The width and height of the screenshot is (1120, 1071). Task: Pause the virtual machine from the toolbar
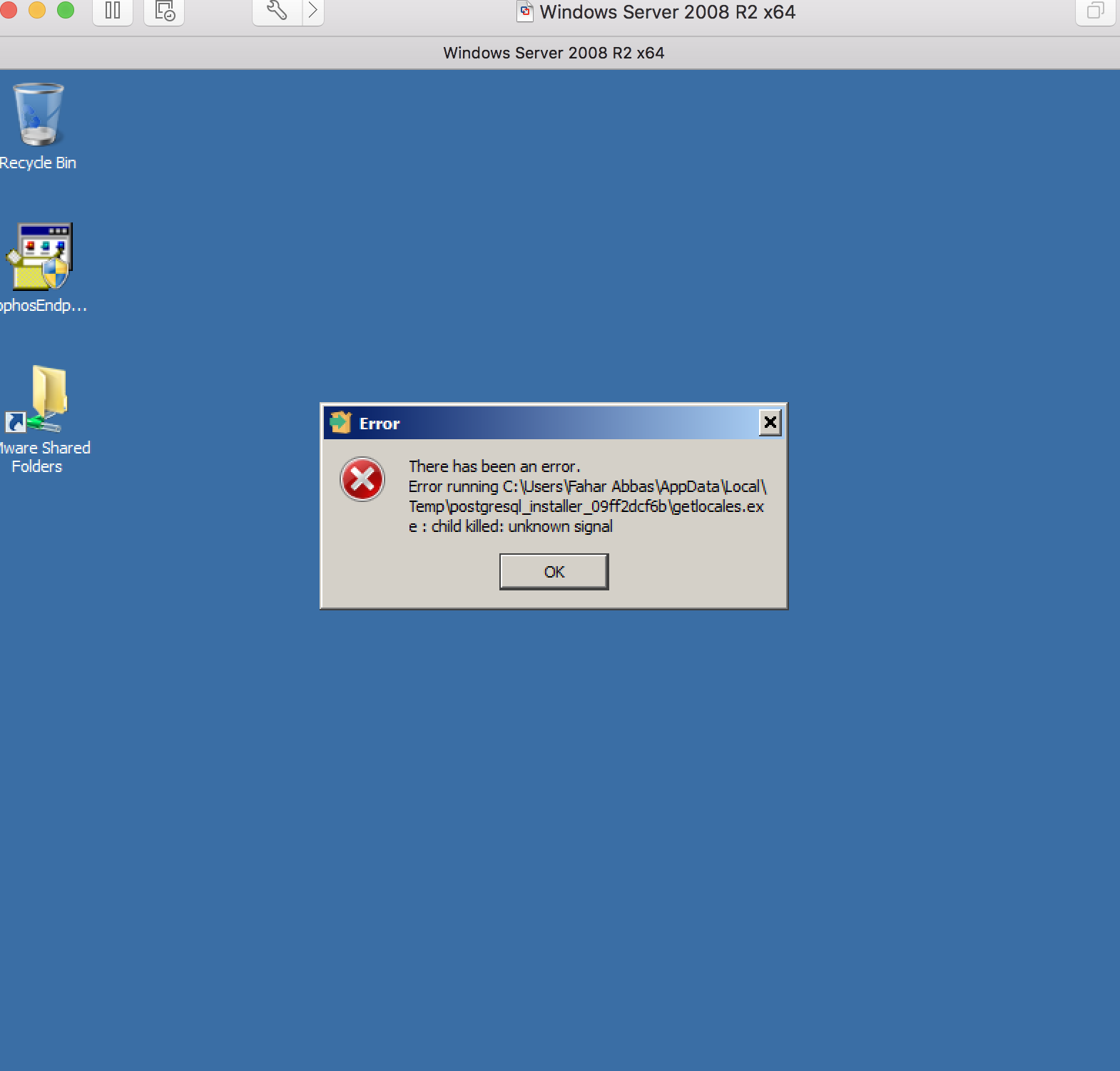coord(113,11)
